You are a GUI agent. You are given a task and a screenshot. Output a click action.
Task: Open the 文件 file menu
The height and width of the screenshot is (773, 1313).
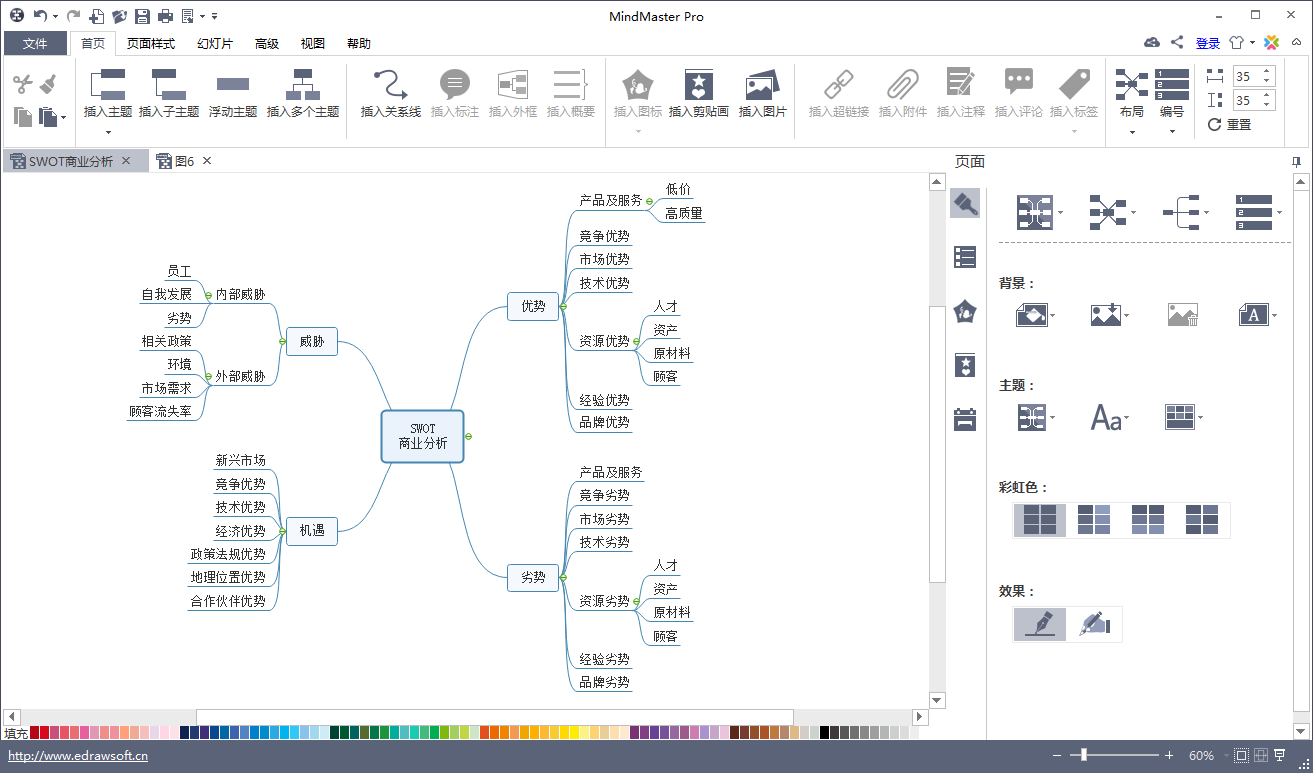tap(35, 43)
